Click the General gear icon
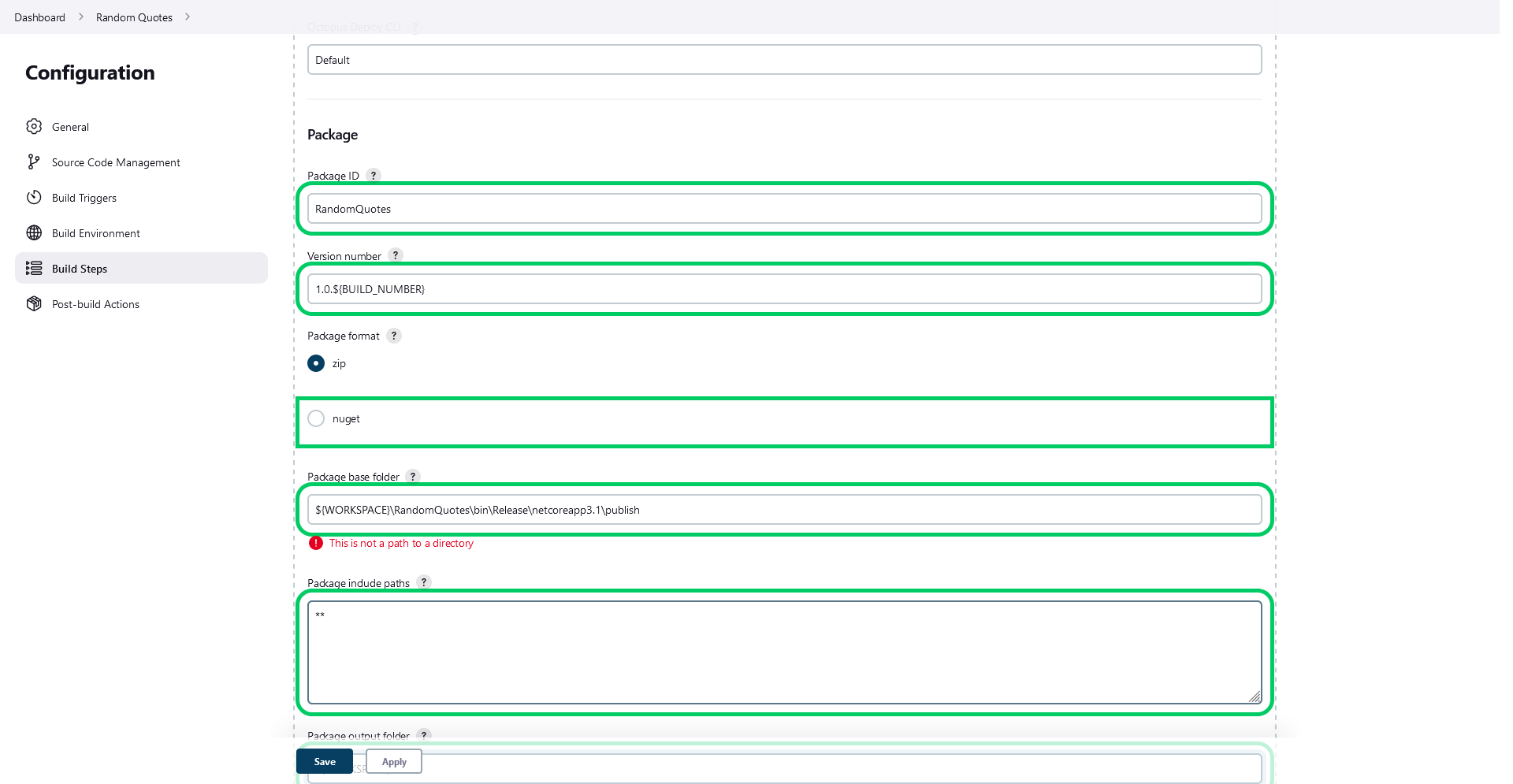 coord(34,127)
